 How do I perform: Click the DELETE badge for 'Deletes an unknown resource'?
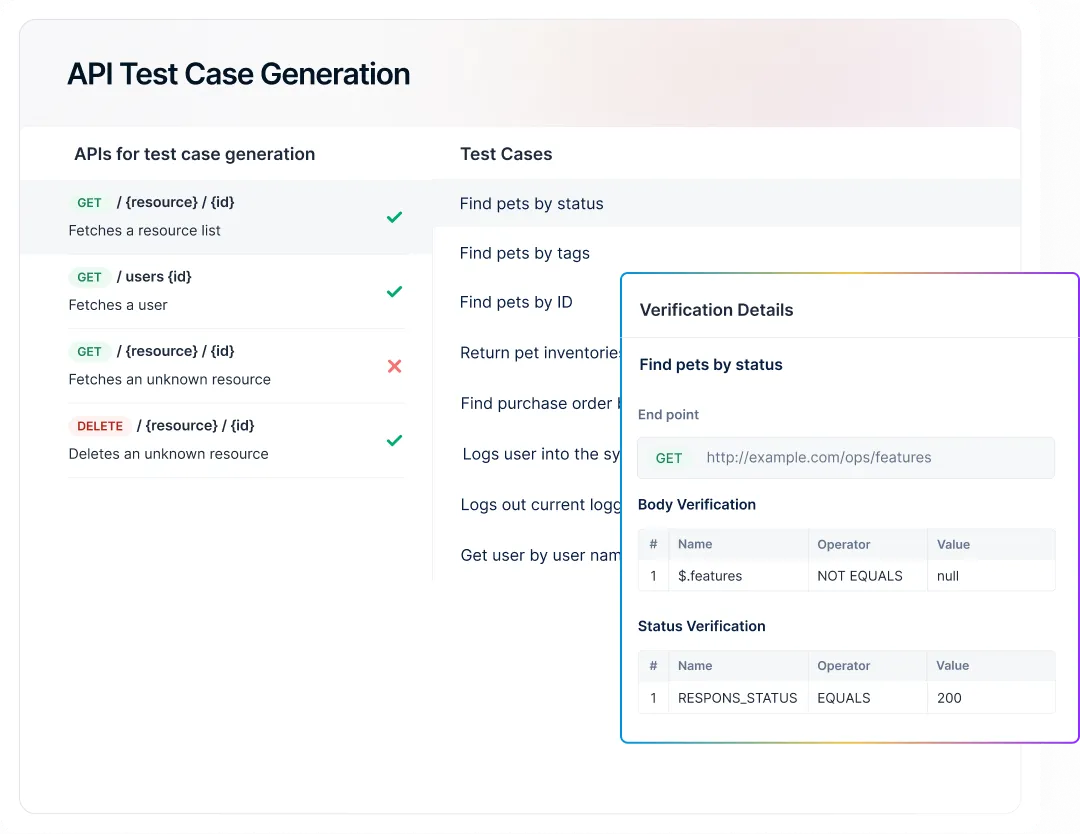[x=100, y=425]
